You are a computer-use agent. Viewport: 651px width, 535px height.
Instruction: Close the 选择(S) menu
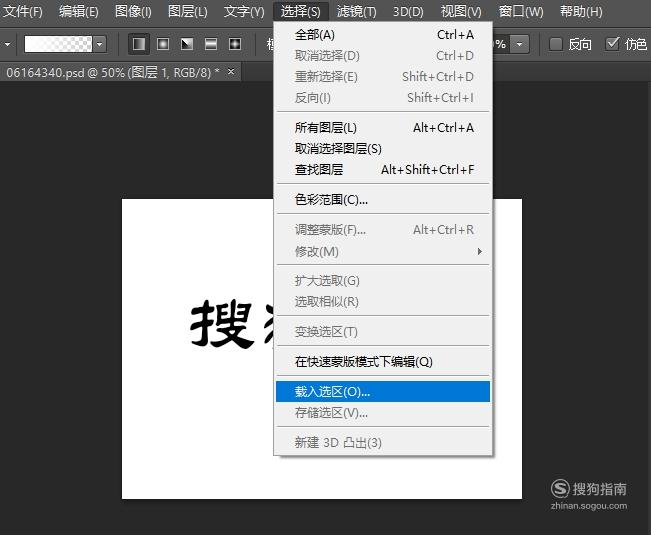click(x=301, y=11)
